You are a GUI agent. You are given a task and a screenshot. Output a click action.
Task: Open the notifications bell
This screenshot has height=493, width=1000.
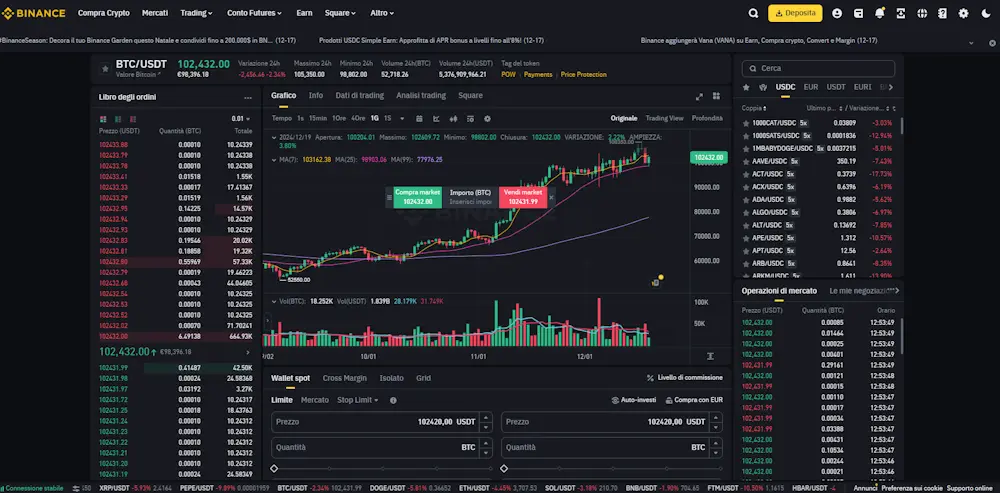coord(879,13)
